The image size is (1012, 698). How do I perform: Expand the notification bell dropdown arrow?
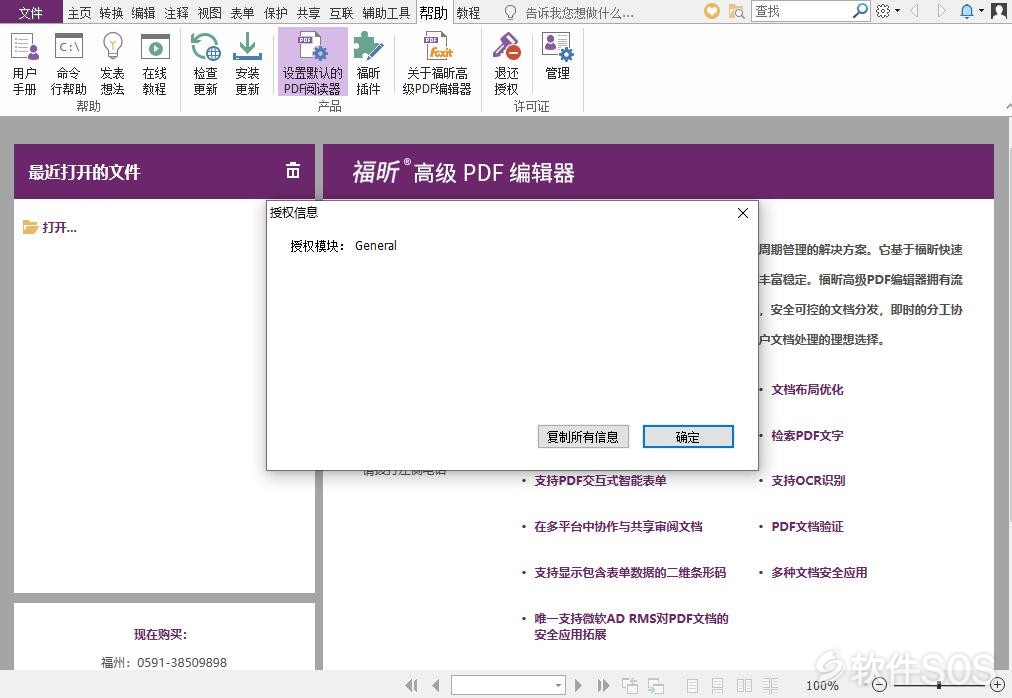(980, 11)
